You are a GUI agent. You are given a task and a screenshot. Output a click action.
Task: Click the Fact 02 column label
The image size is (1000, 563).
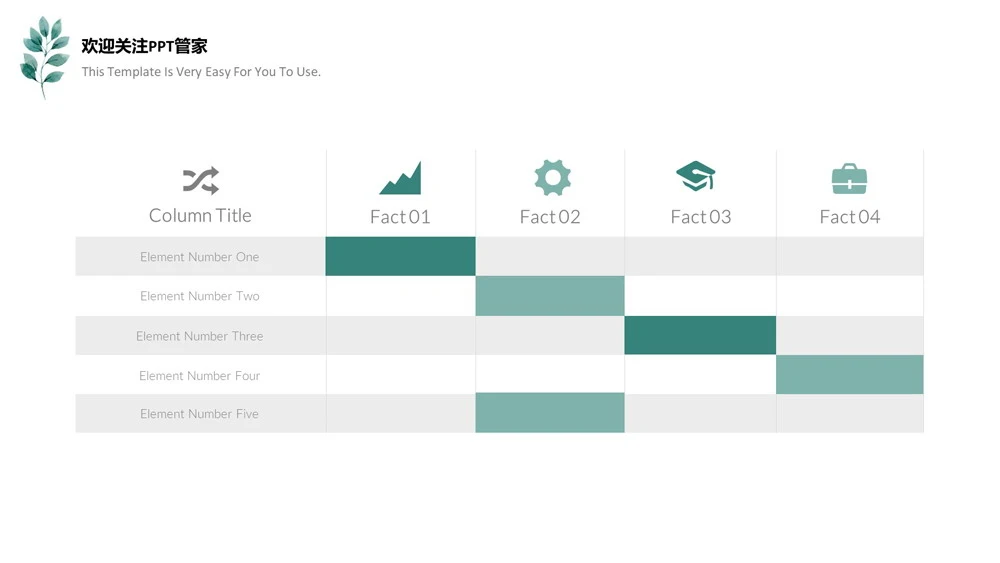550,217
